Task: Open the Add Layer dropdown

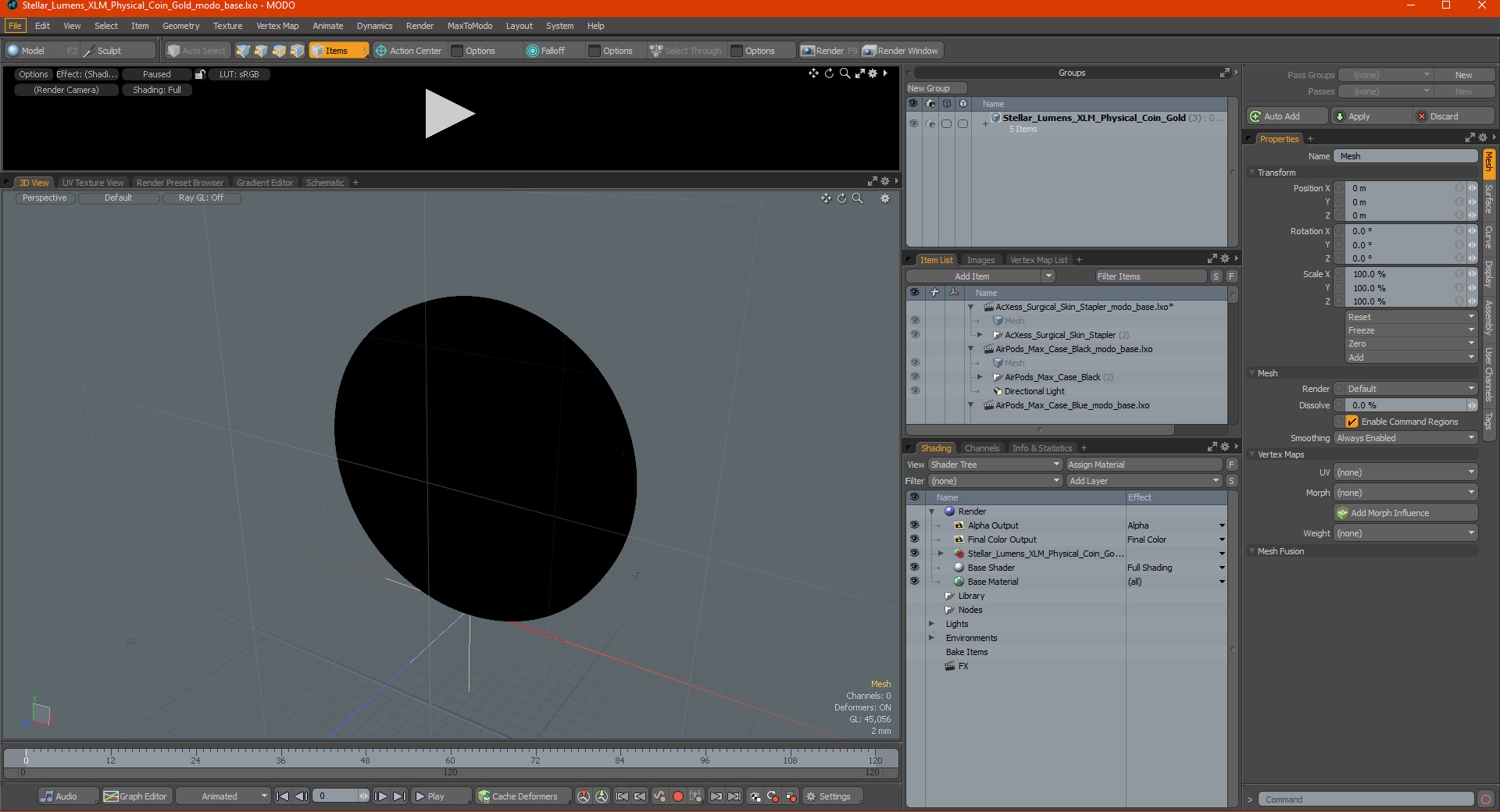Action: tap(1144, 481)
